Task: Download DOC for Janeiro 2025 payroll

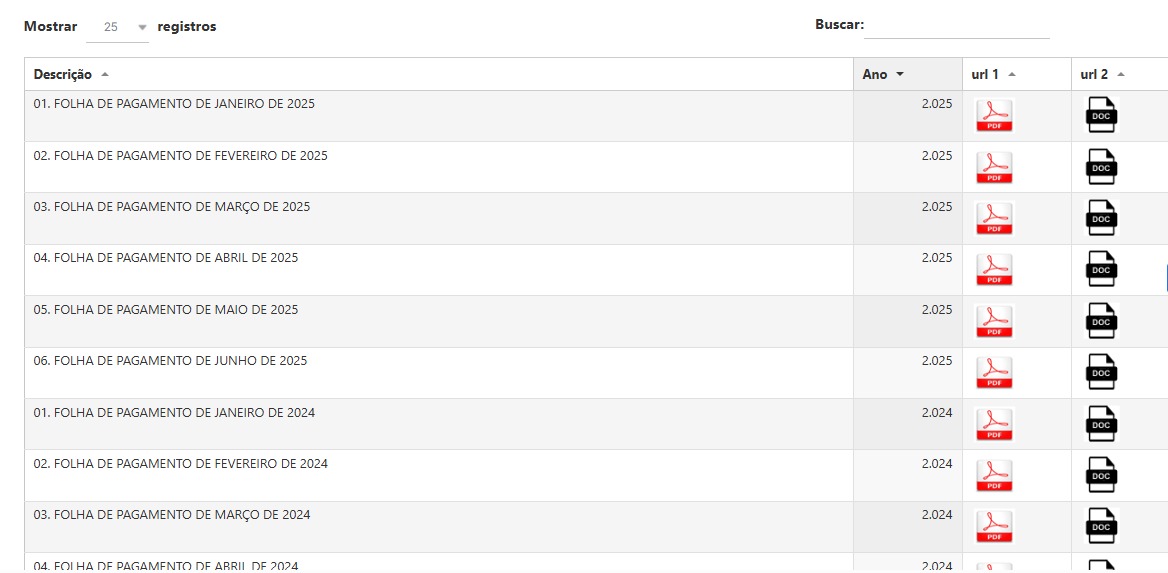Action: (x=1101, y=115)
